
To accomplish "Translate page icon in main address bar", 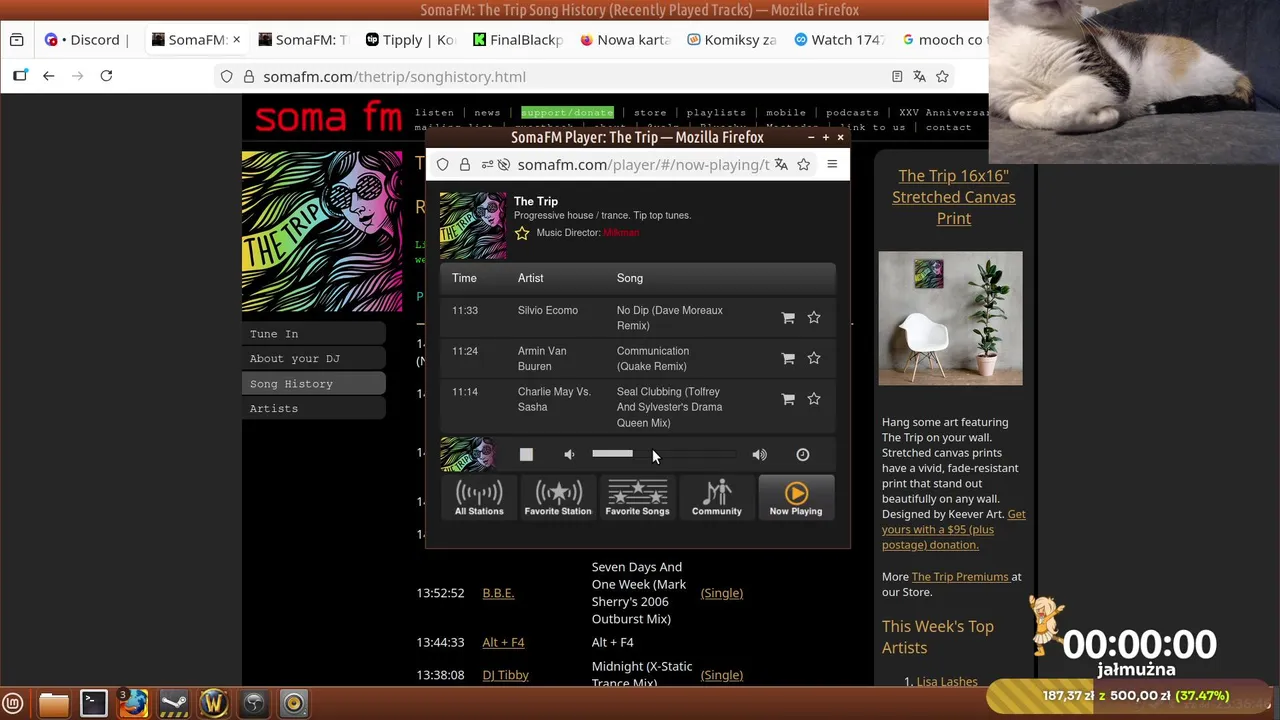I will [919, 76].
